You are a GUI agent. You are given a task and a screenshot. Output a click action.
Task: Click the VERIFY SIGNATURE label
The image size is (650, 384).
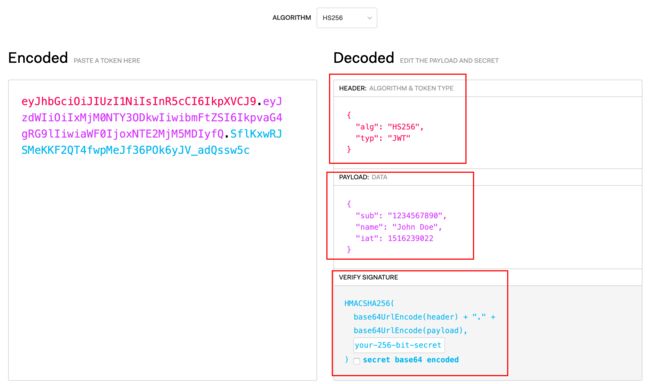(x=368, y=277)
